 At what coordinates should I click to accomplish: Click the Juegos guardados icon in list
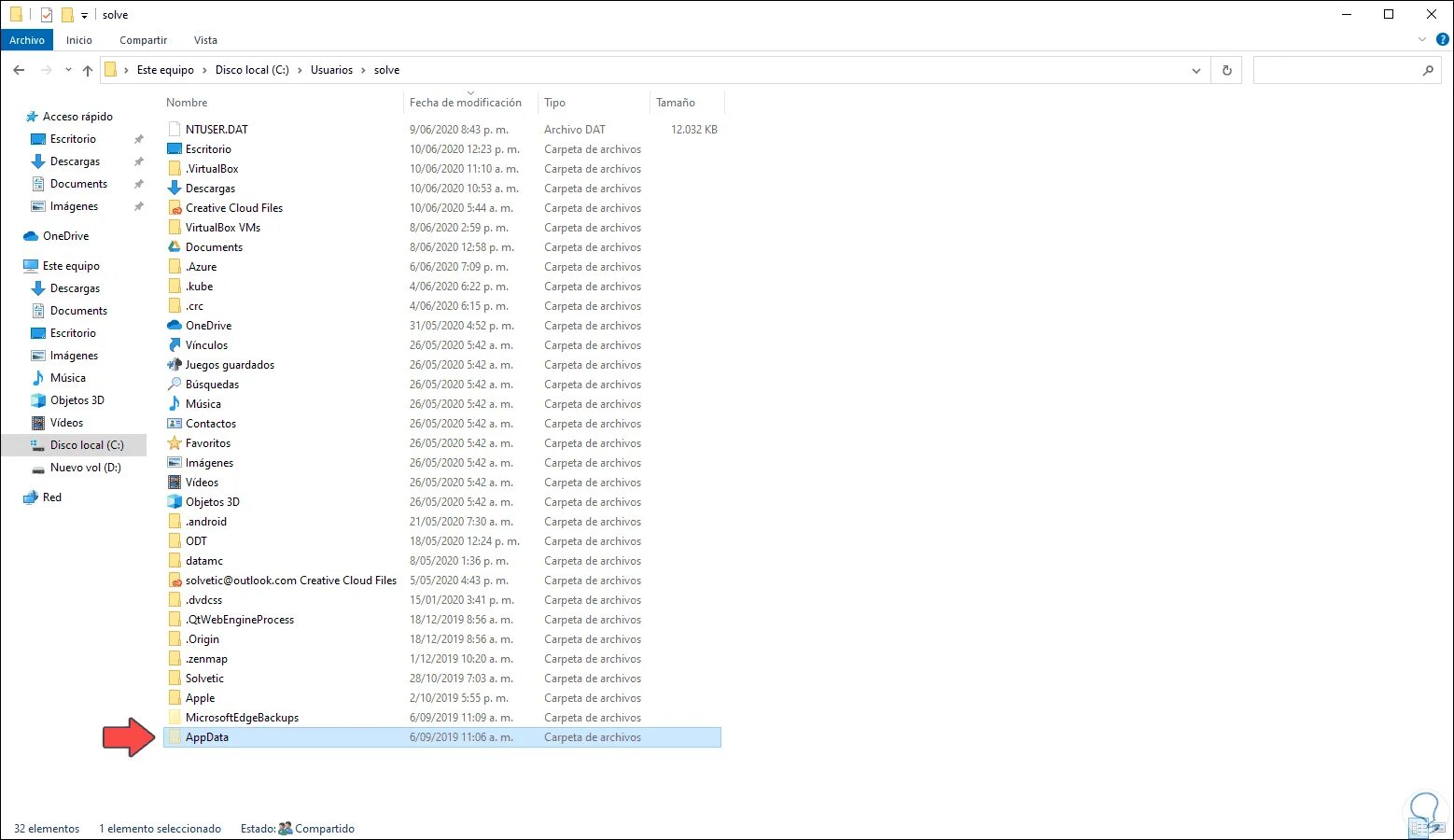pos(175,365)
